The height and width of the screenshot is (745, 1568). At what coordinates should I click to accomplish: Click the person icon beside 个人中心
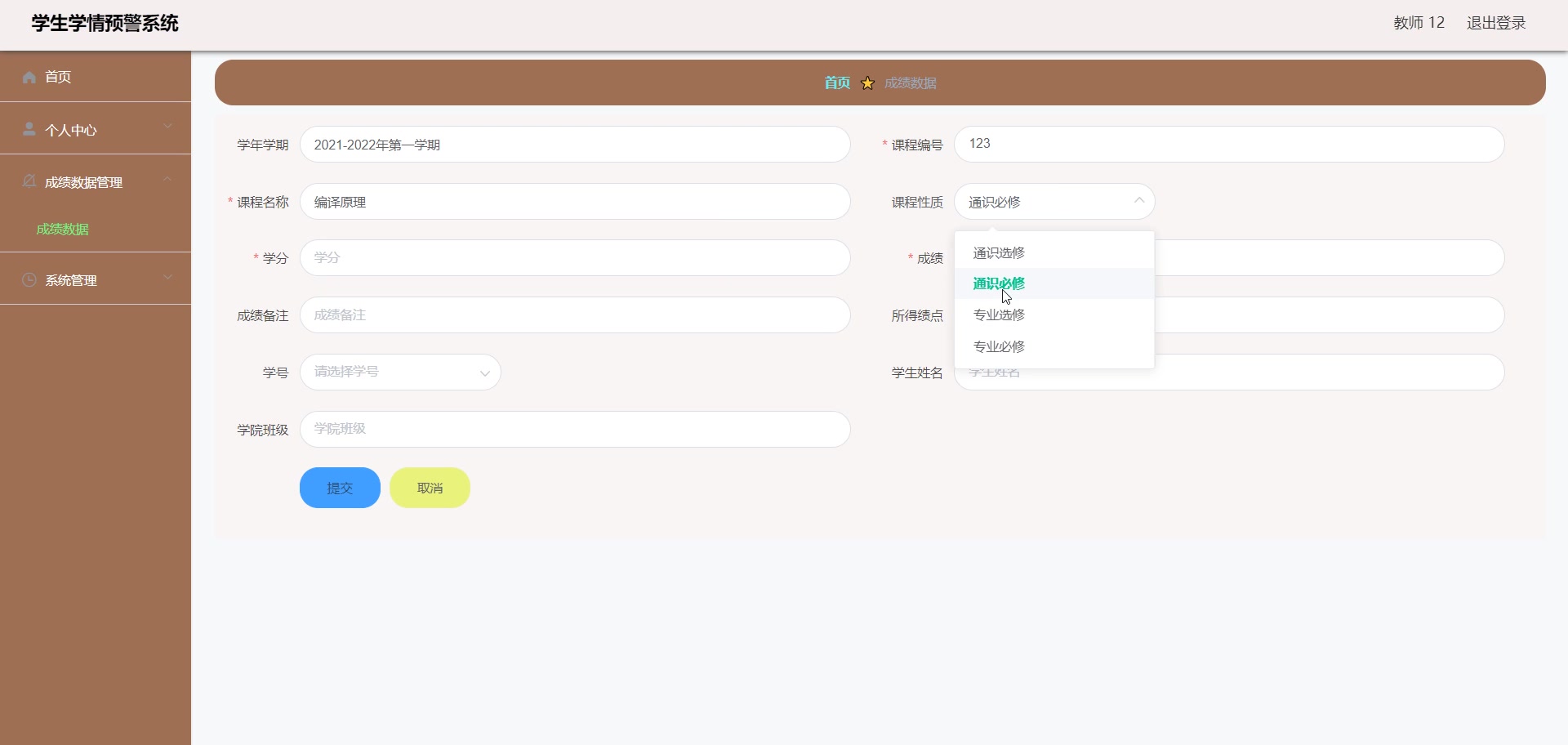tap(29, 129)
